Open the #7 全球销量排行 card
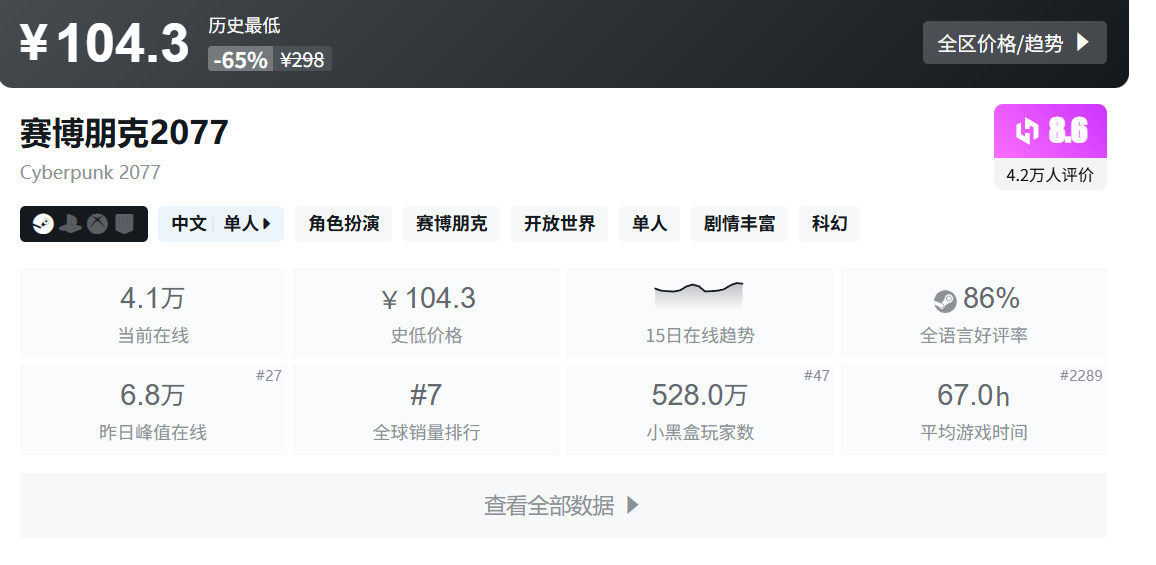 427,409
